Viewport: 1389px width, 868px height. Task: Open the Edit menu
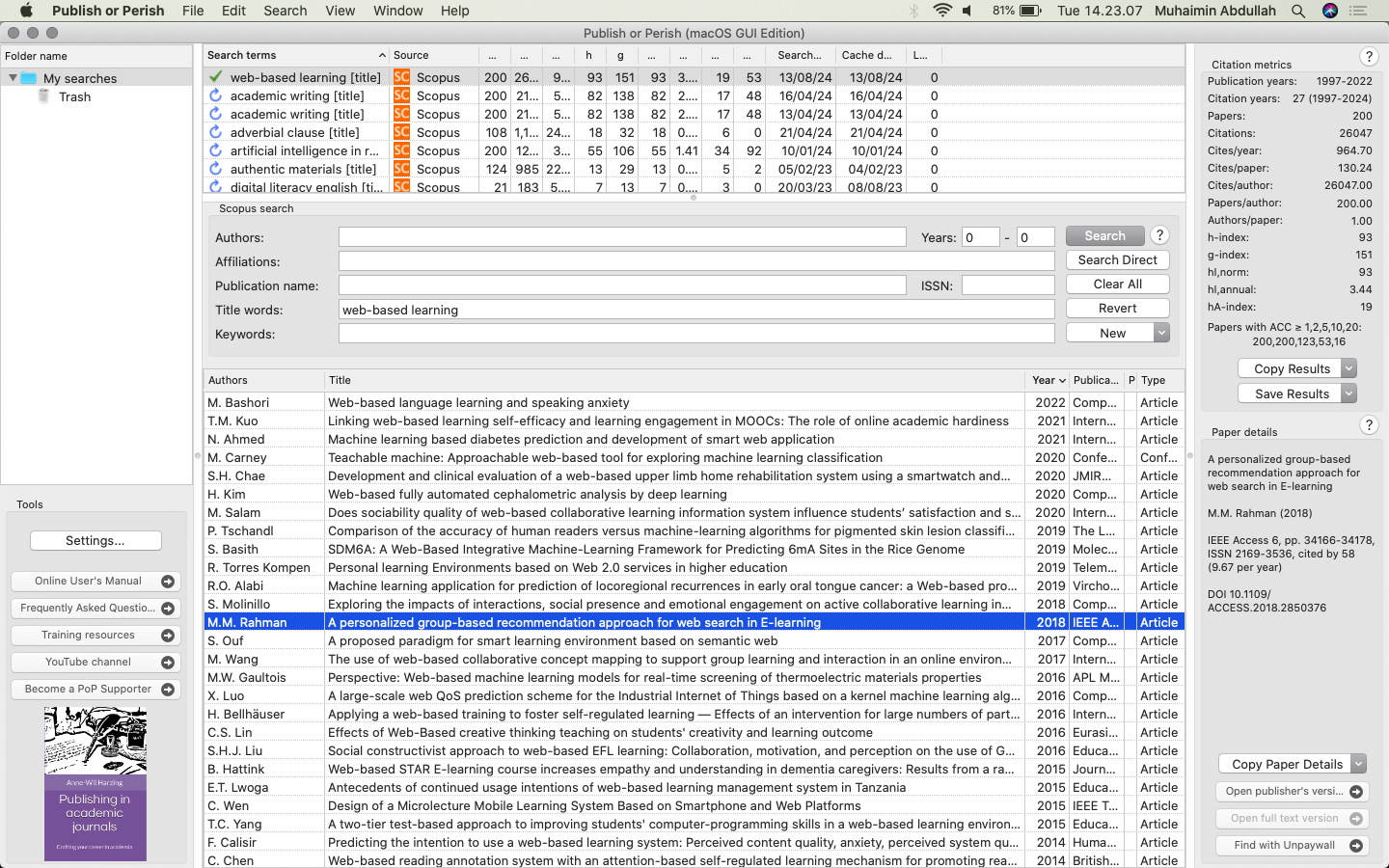click(x=233, y=11)
